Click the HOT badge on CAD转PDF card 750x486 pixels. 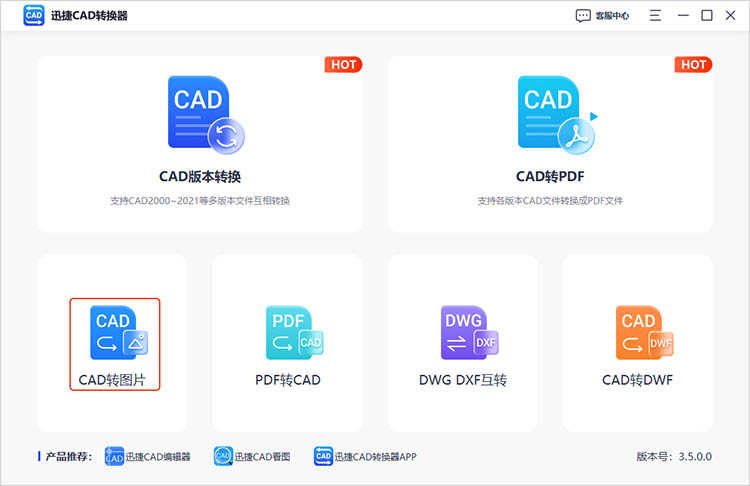click(694, 65)
